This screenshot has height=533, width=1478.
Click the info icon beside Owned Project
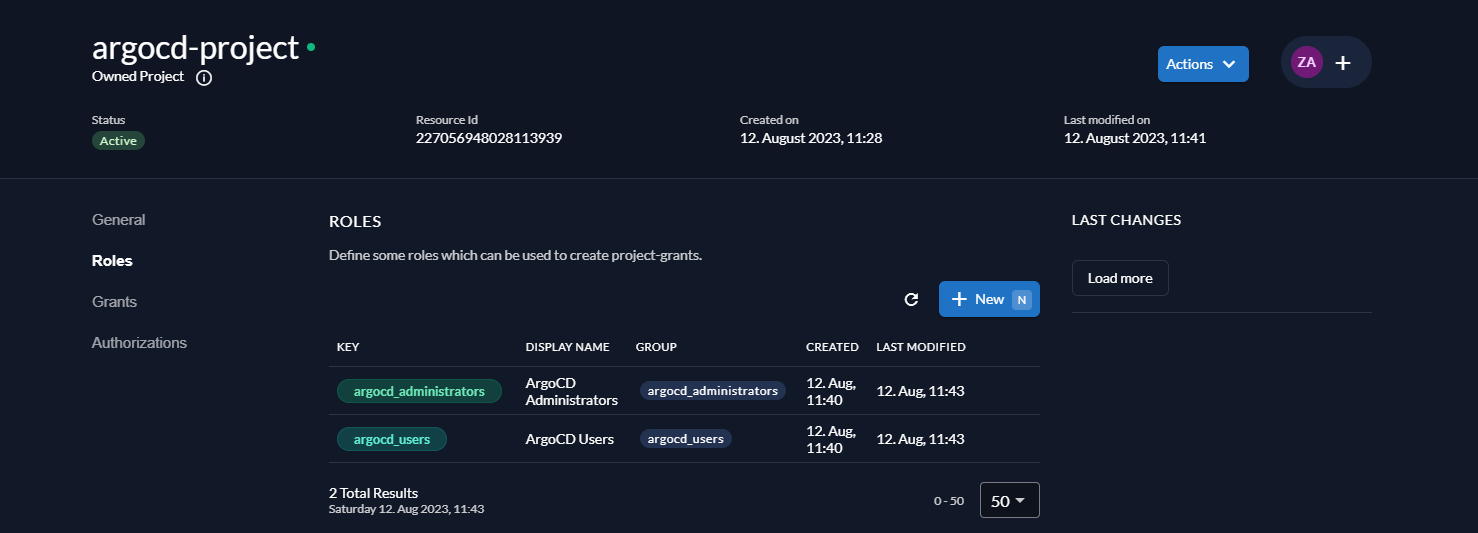204,78
